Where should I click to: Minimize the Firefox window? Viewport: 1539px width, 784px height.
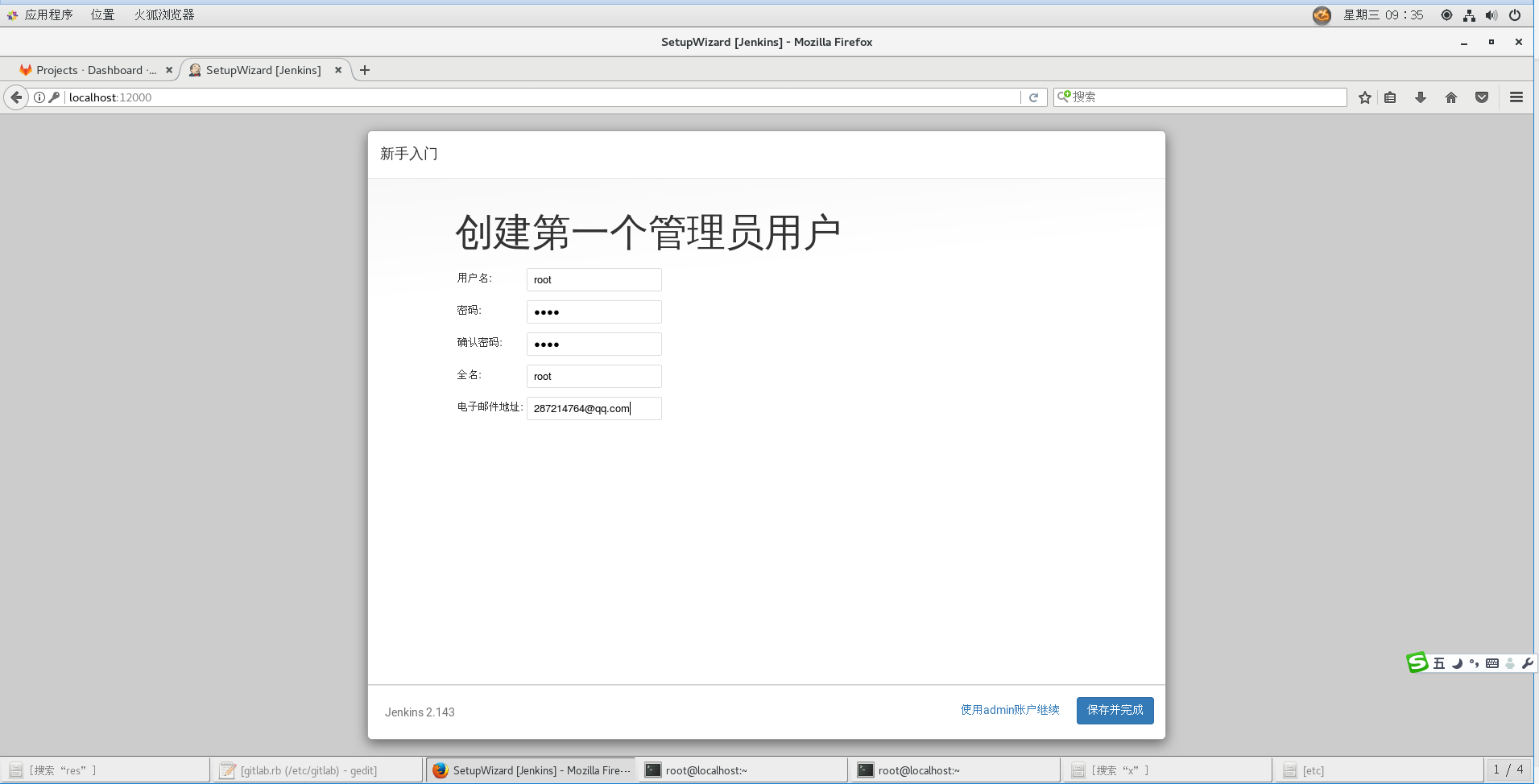coord(1464,42)
